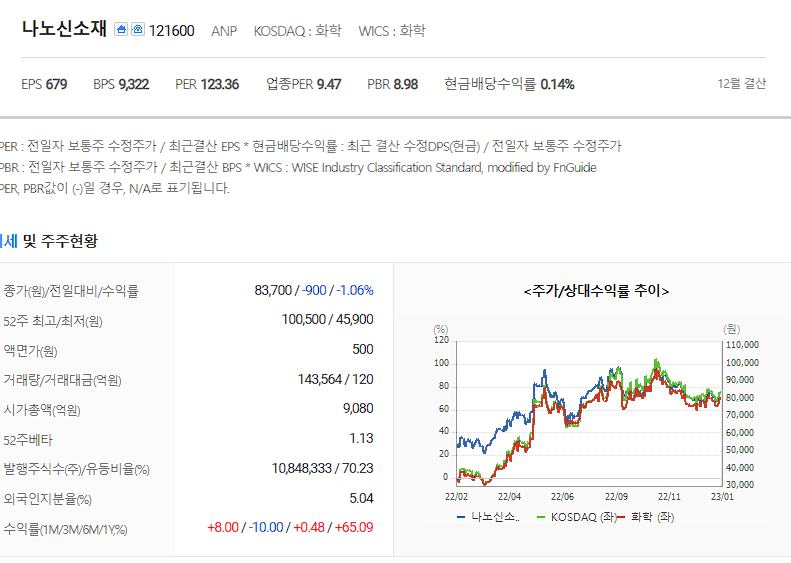Select the +65.09 one-year return

pyautogui.click(x=354, y=528)
